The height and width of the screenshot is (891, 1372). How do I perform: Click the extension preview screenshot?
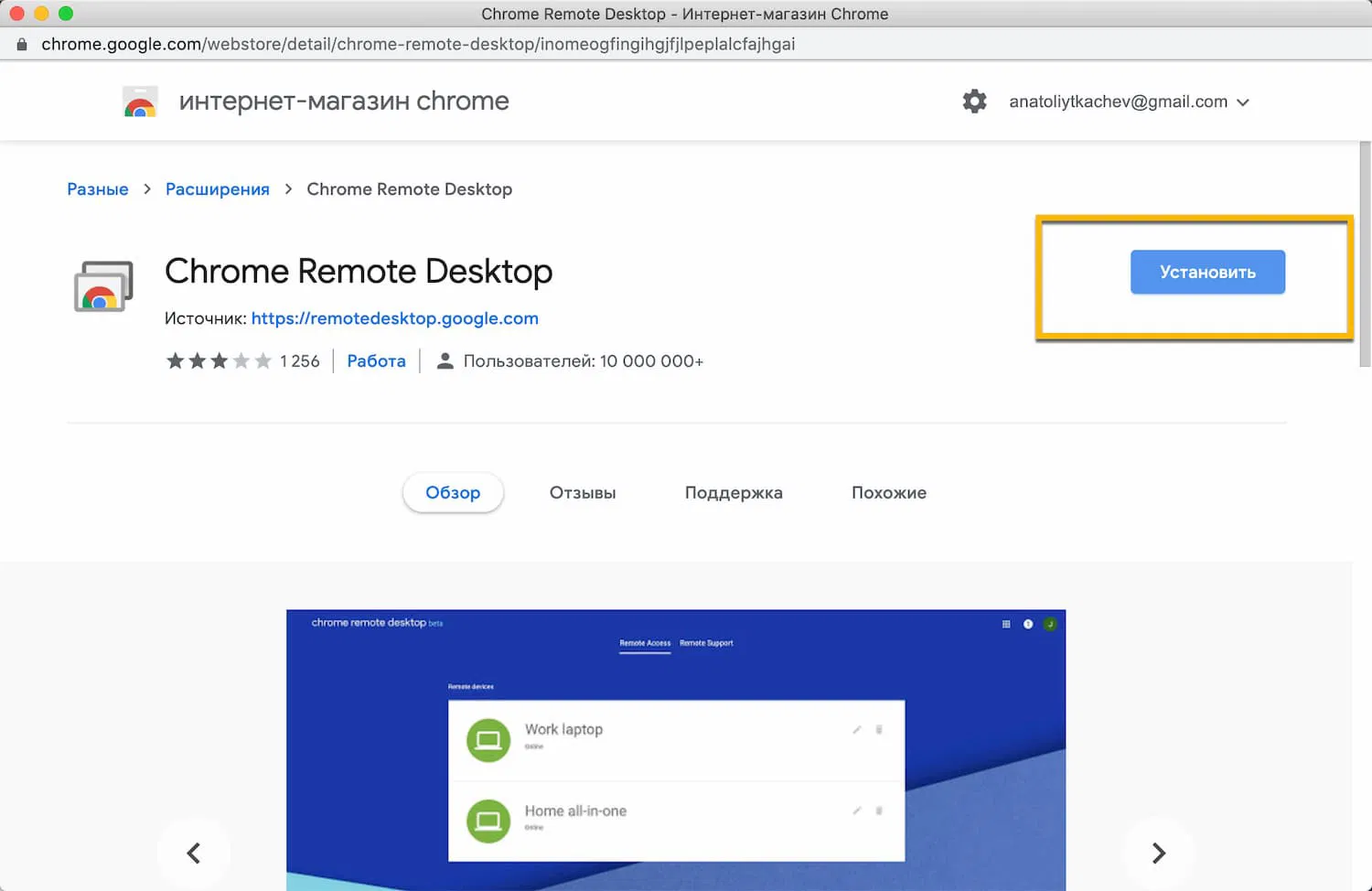(676, 750)
